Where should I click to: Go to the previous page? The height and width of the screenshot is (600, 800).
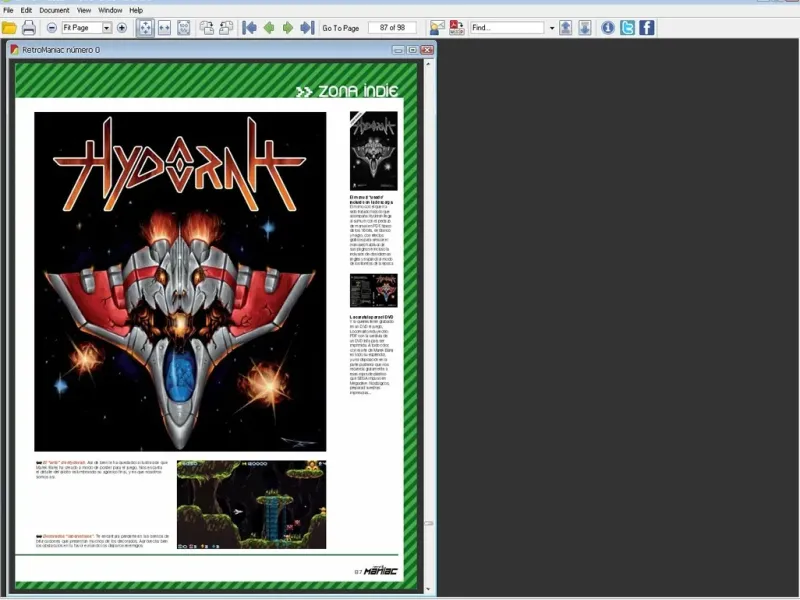(x=269, y=28)
